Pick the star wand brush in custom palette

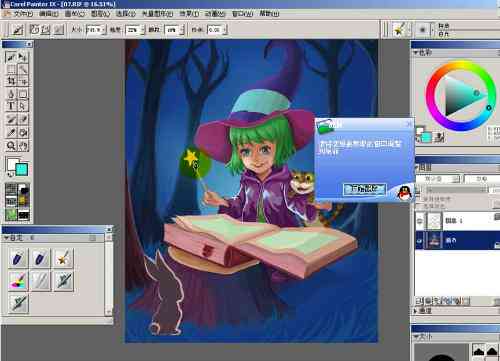[x=63, y=258]
